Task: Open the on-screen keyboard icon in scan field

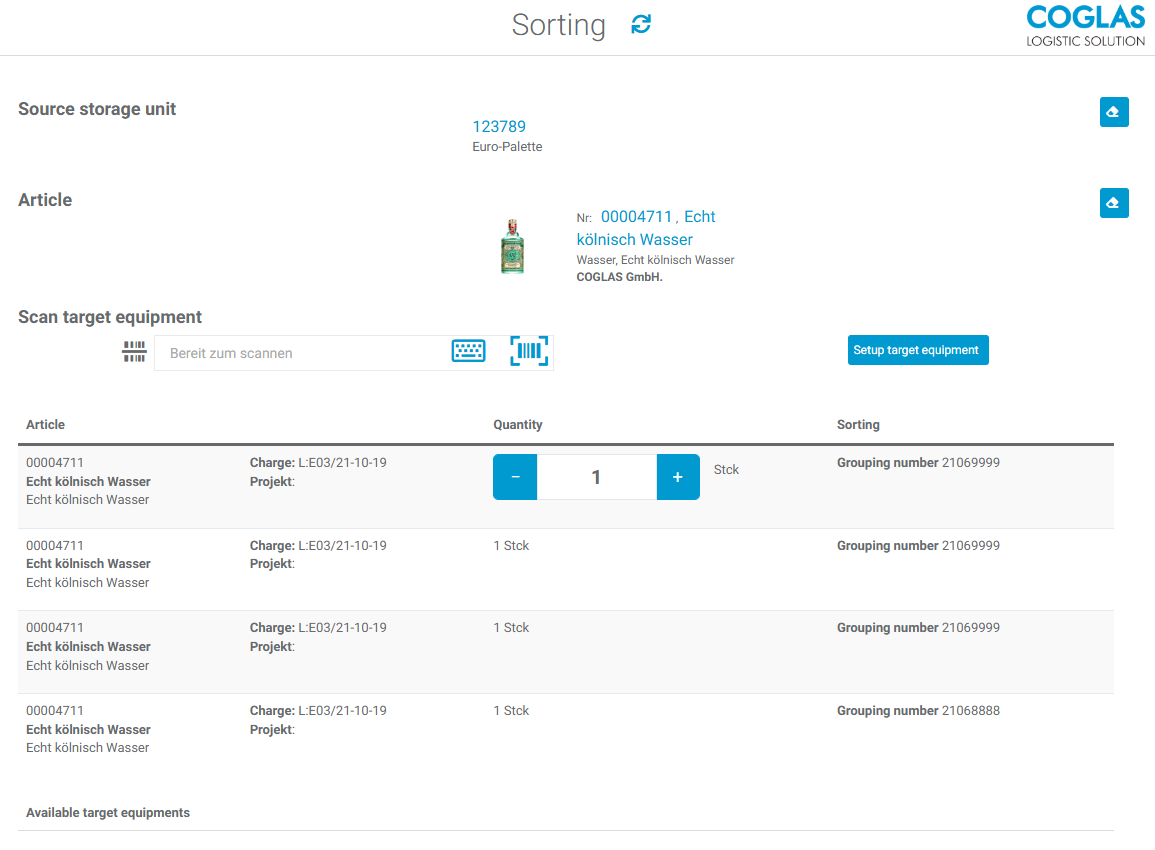Action: click(x=468, y=351)
